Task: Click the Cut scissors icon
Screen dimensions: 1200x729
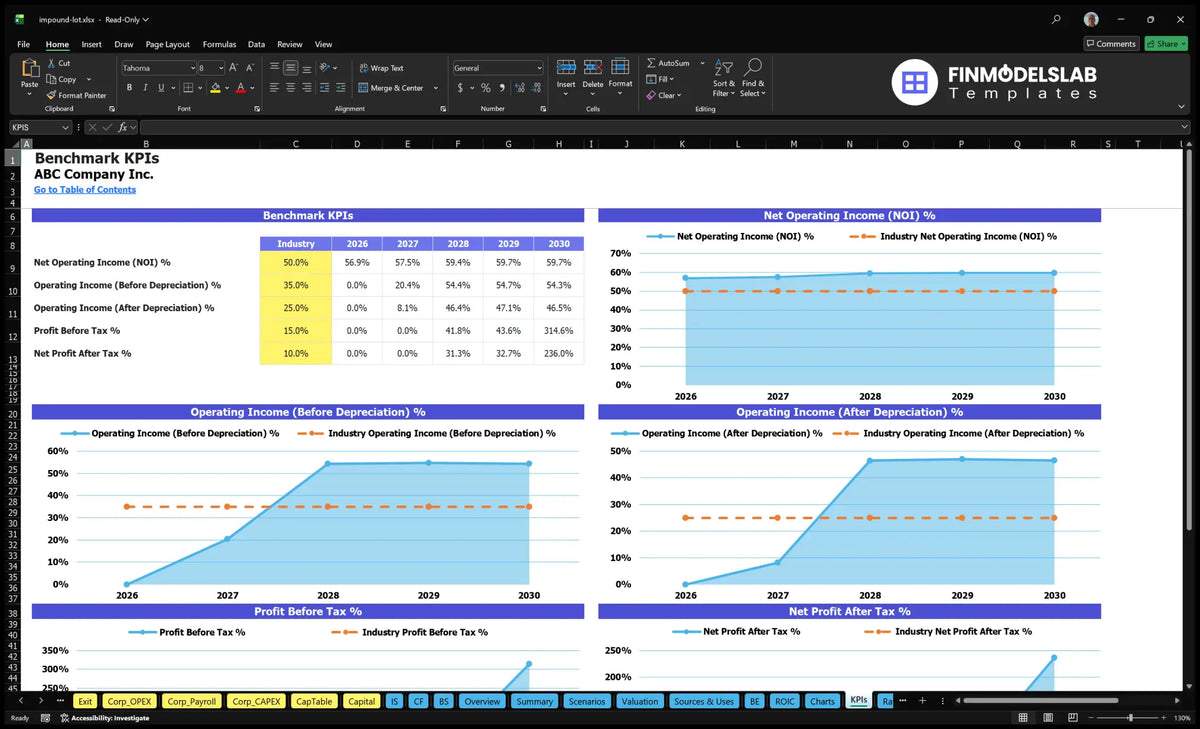Action: [50, 63]
